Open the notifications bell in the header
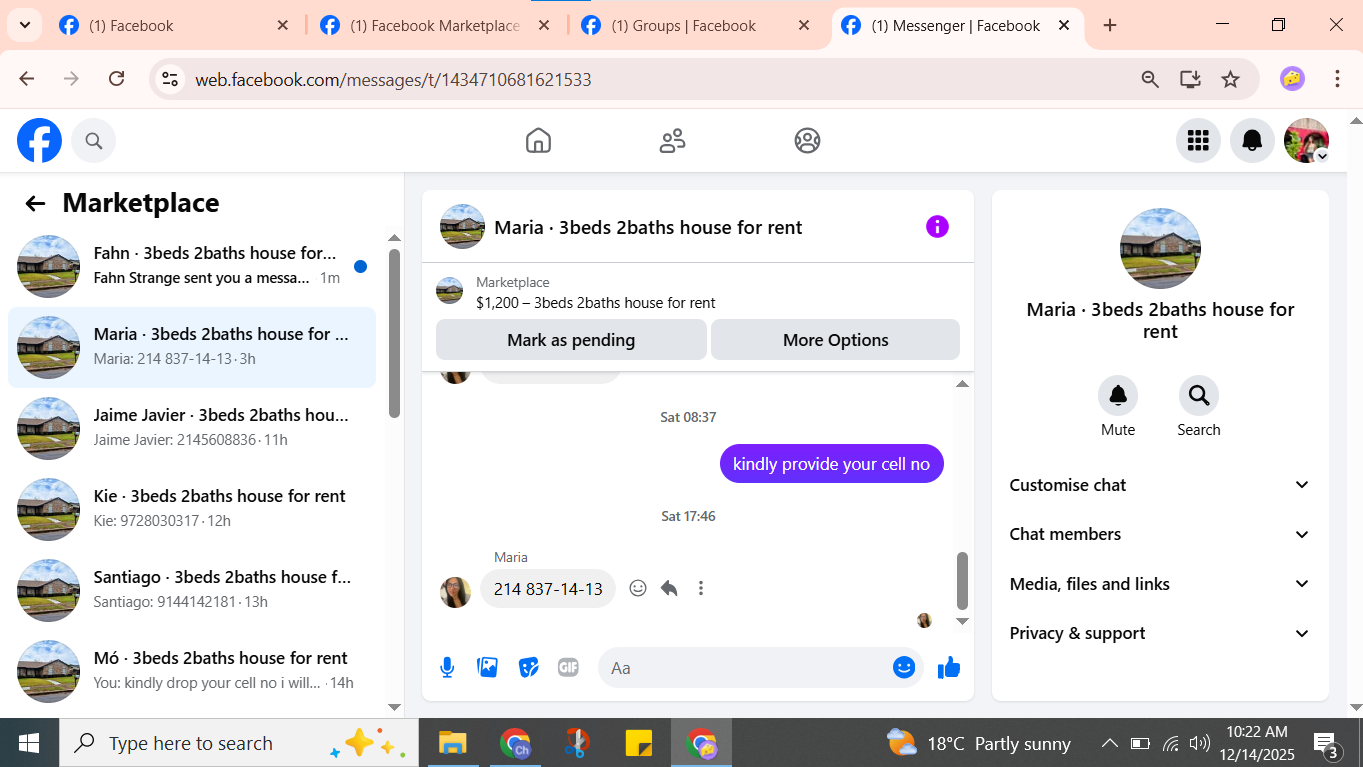Image resolution: width=1363 pixels, height=767 pixels. 1252,141
